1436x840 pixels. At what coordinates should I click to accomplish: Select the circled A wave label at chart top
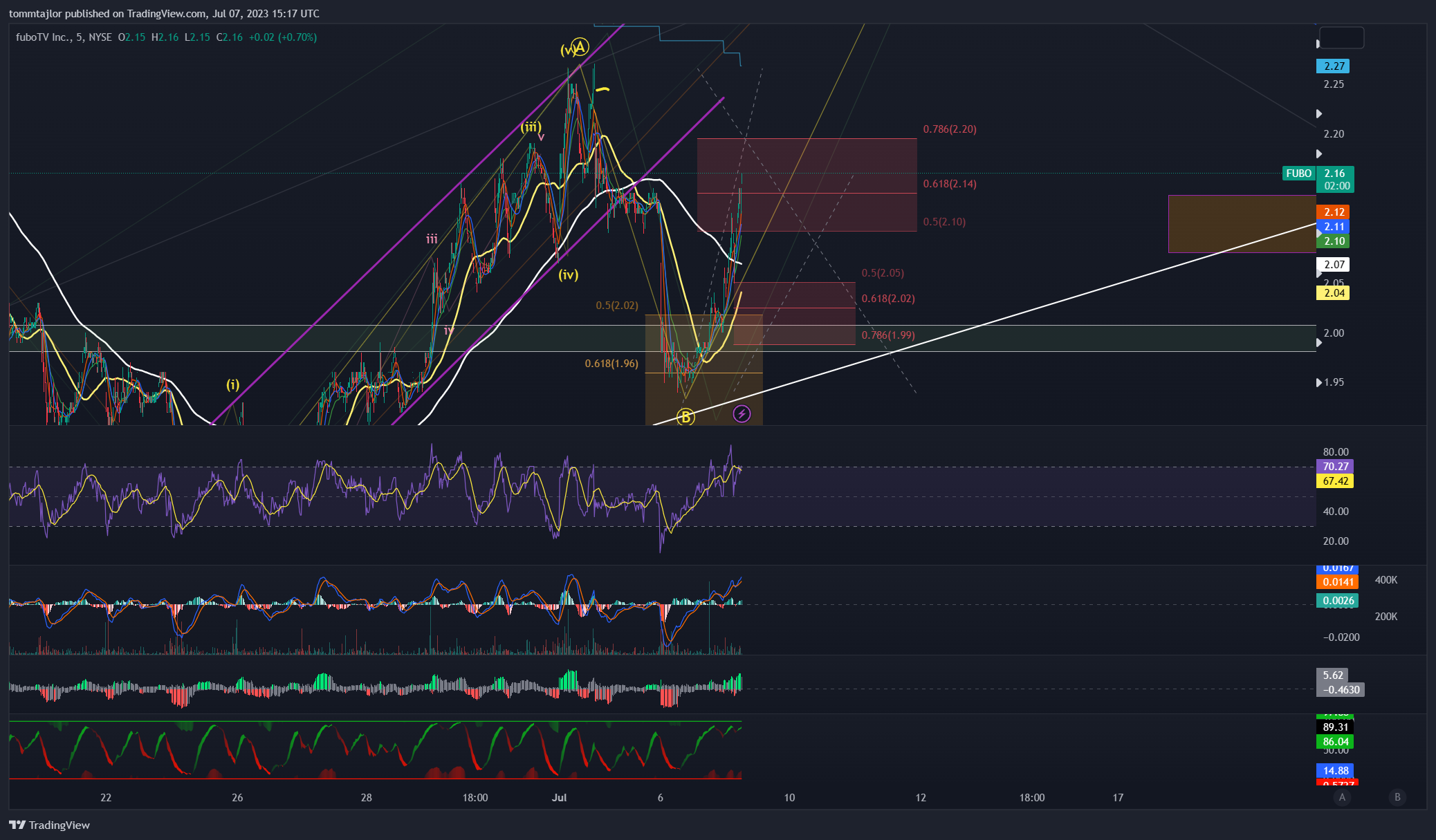(580, 47)
